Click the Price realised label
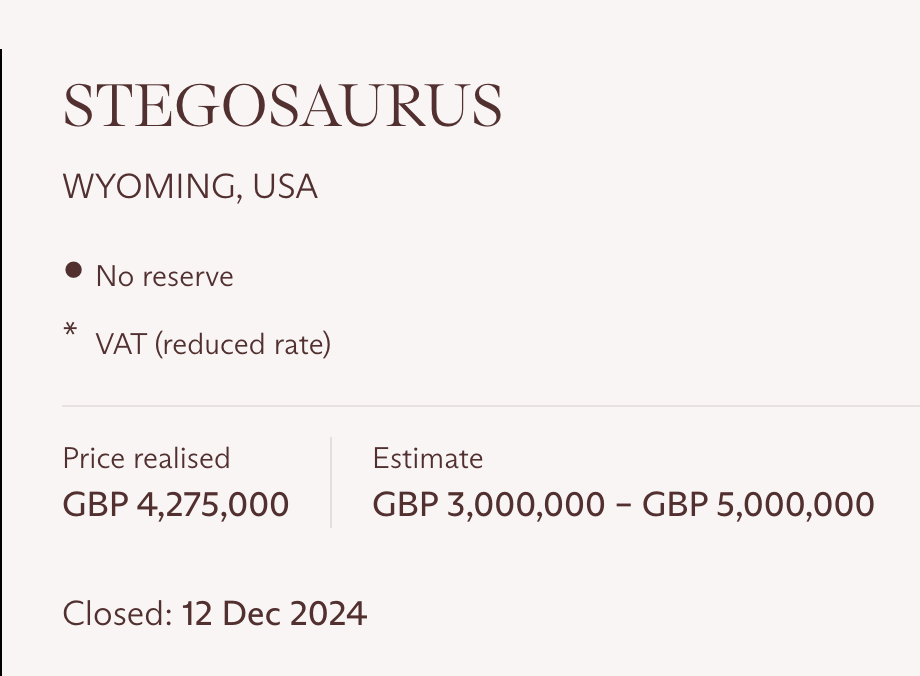Screen dimensions: 920x676 click(146, 458)
